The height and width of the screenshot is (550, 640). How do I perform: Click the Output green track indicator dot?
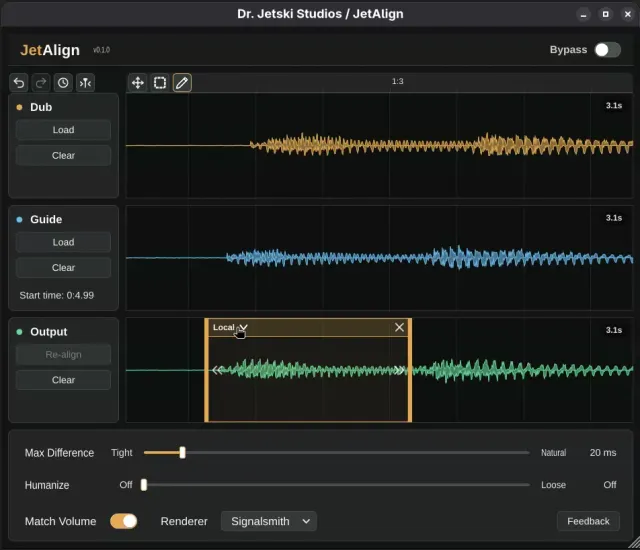[19, 332]
